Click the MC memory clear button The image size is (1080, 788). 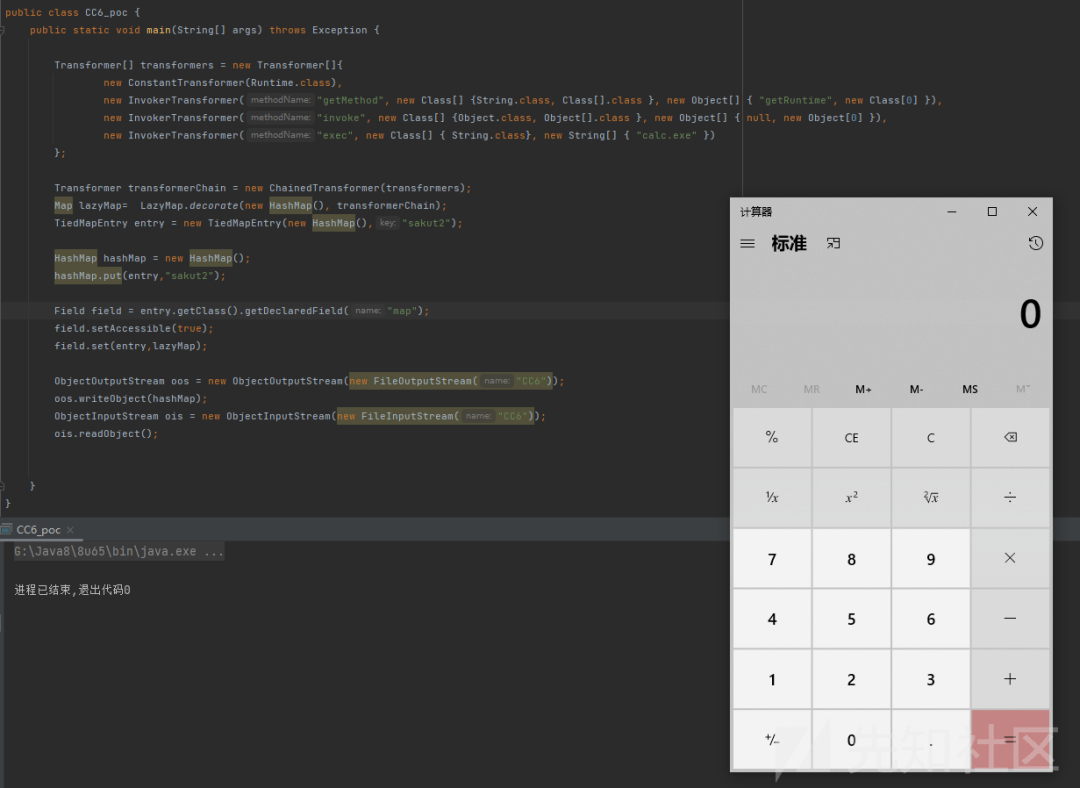tap(759, 389)
